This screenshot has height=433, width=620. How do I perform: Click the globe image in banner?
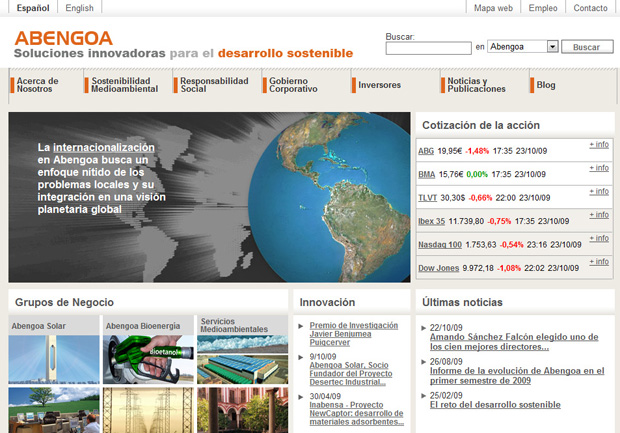(x=329, y=197)
